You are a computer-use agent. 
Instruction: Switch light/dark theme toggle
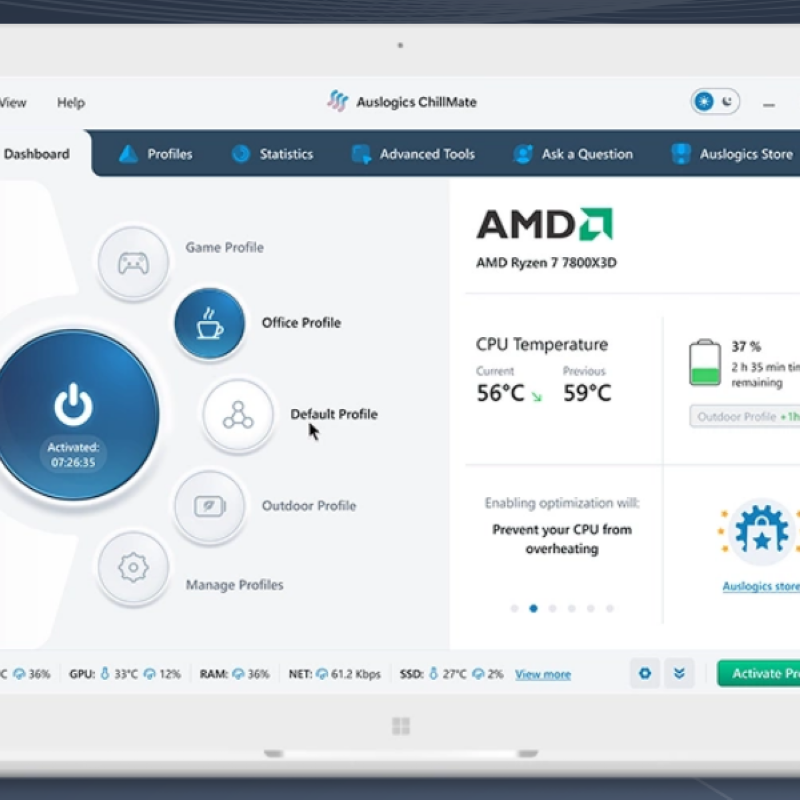click(x=715, y=101)
